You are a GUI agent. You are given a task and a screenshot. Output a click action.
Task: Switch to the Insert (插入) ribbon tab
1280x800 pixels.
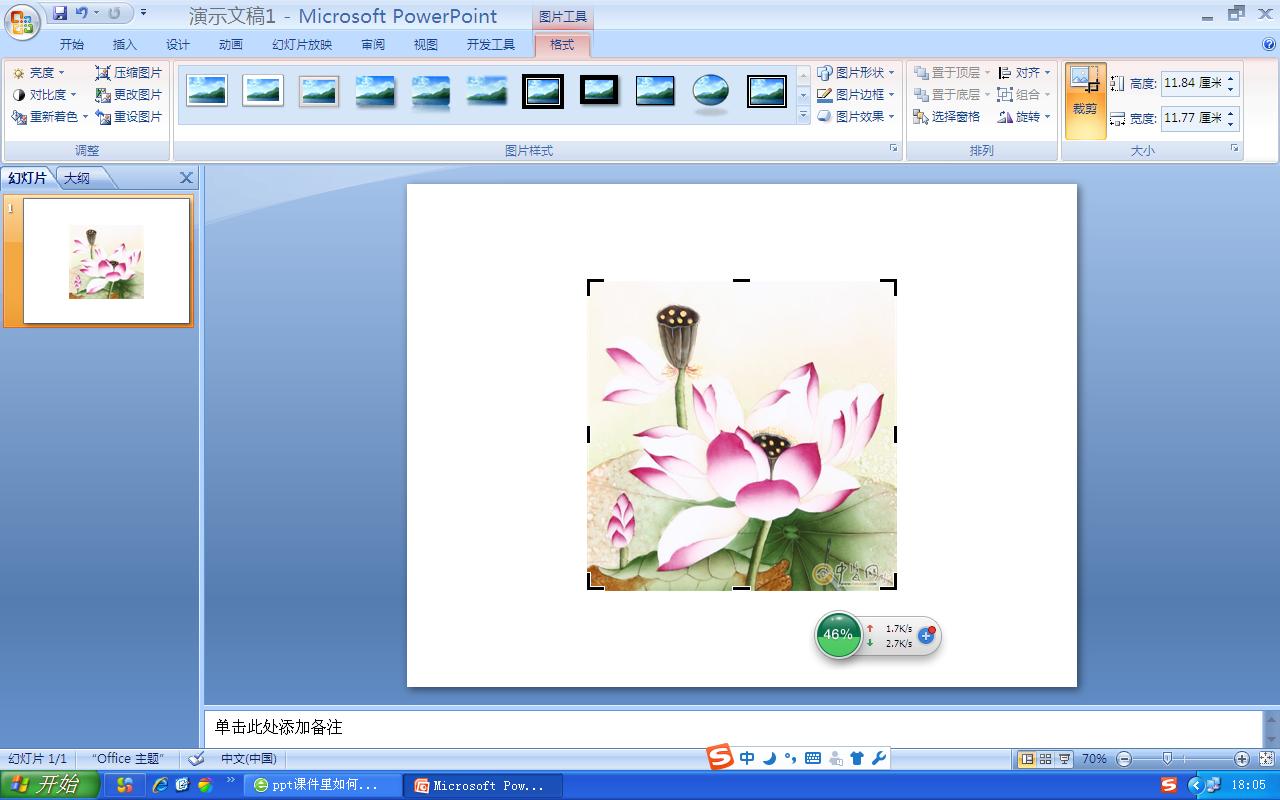coord(125,44)
